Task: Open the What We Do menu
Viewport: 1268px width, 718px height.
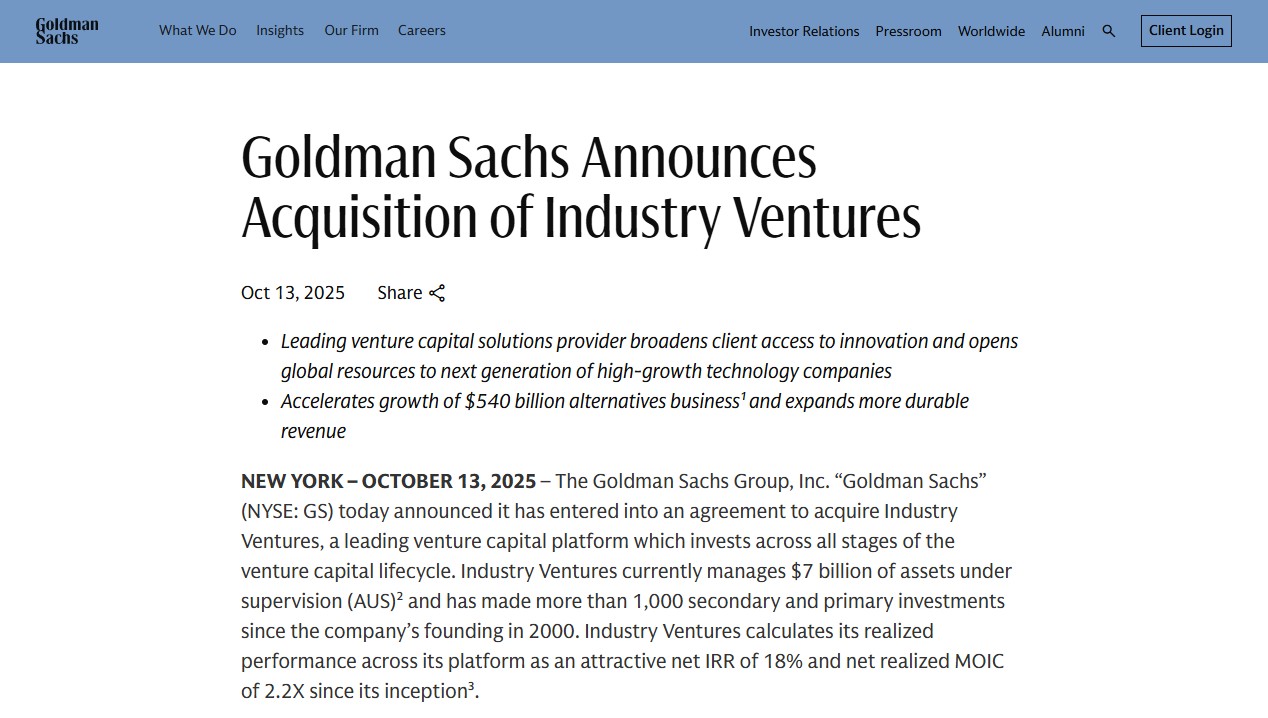Action: tap(198, 31)
